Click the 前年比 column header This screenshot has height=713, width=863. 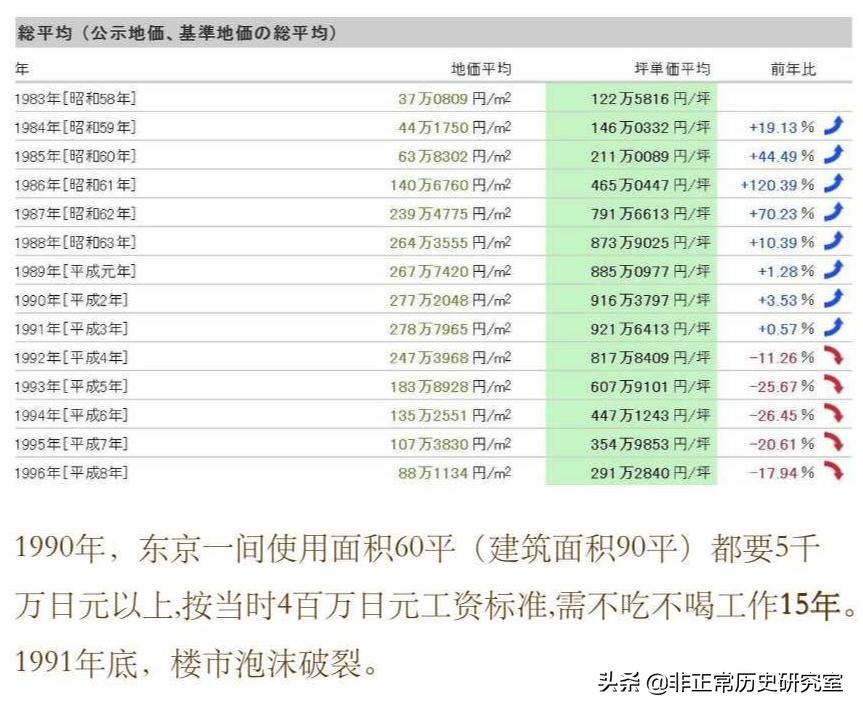(793, 69)
